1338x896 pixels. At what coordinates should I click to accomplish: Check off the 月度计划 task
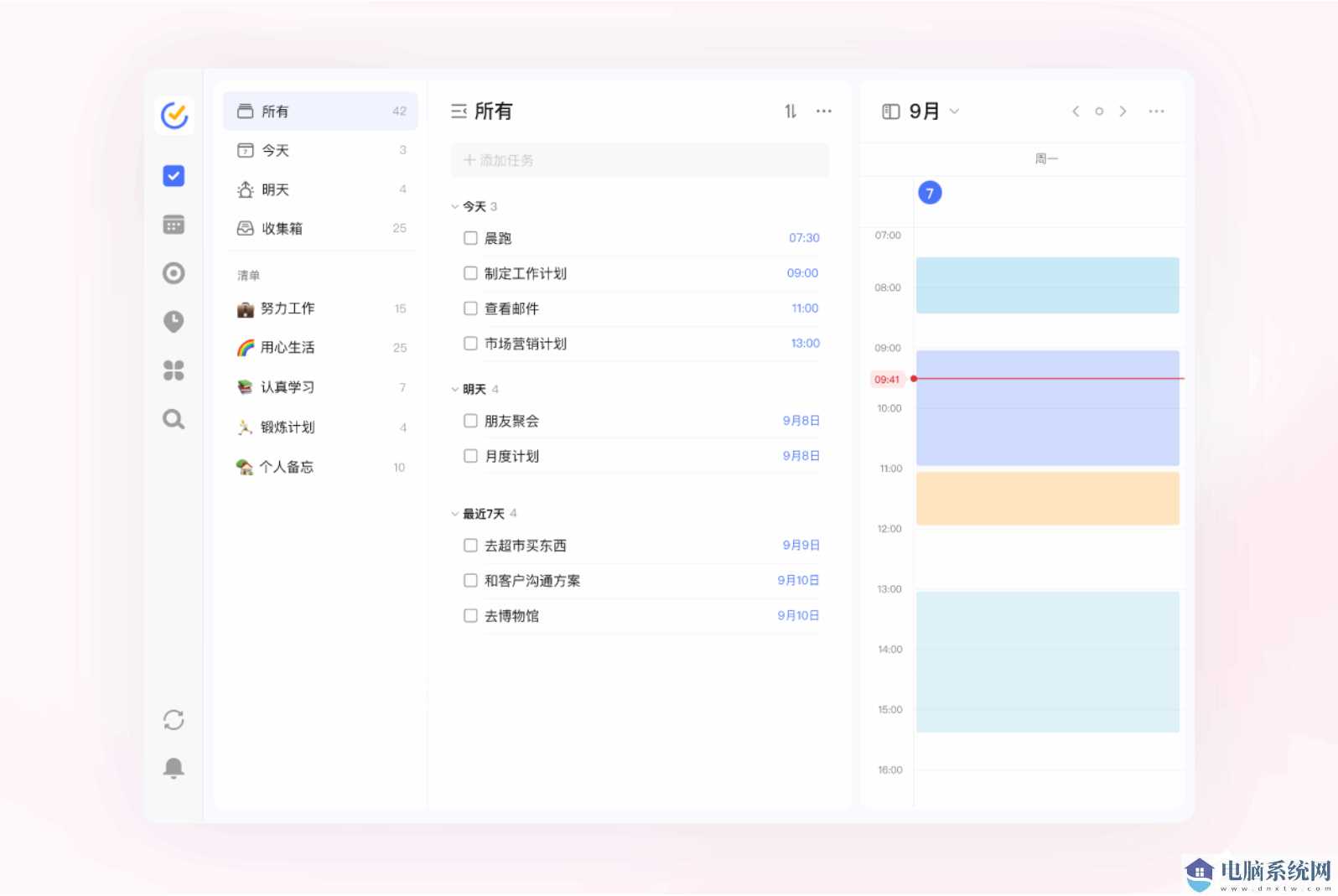tap(470, 456)
